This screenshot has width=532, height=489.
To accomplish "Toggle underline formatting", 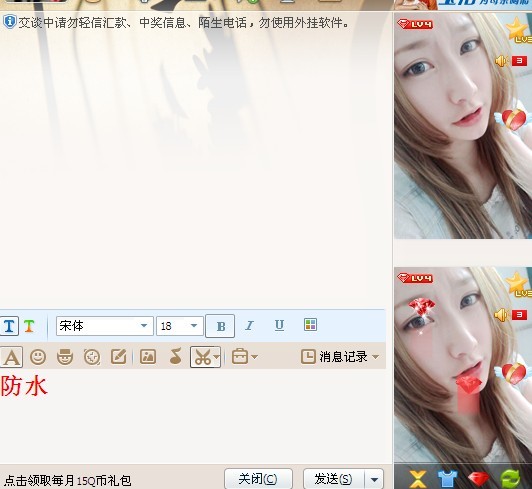I will (x=279, y=325).
